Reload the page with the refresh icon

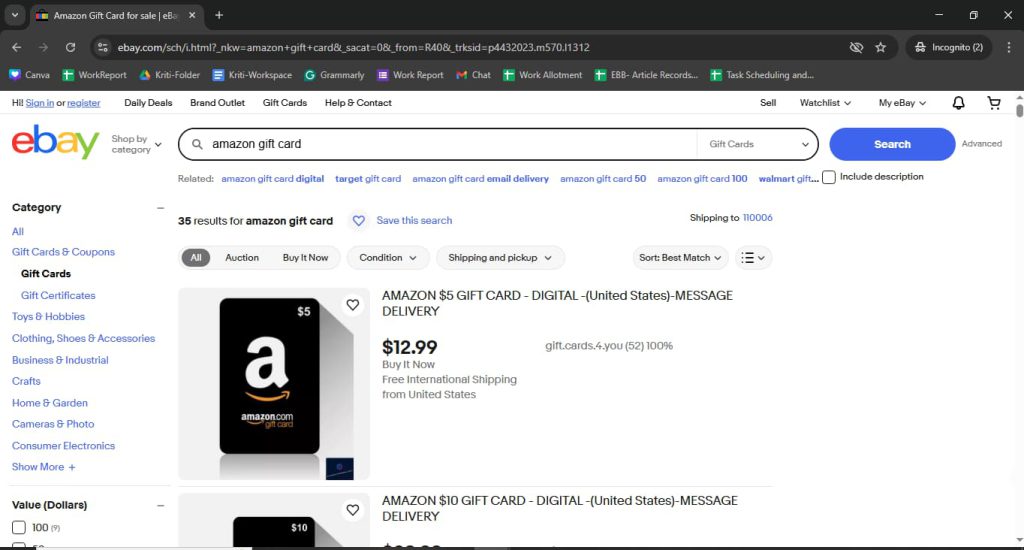coord(71,47)
